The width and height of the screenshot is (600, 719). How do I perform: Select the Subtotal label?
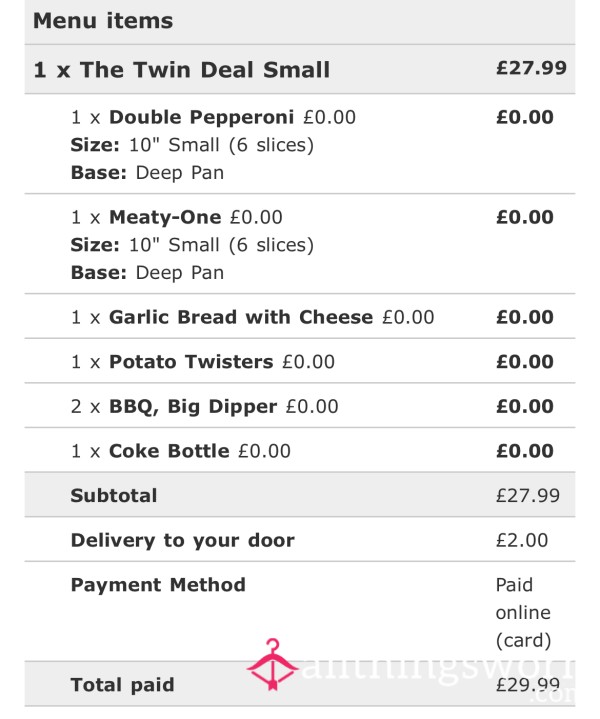coord(114,495)
